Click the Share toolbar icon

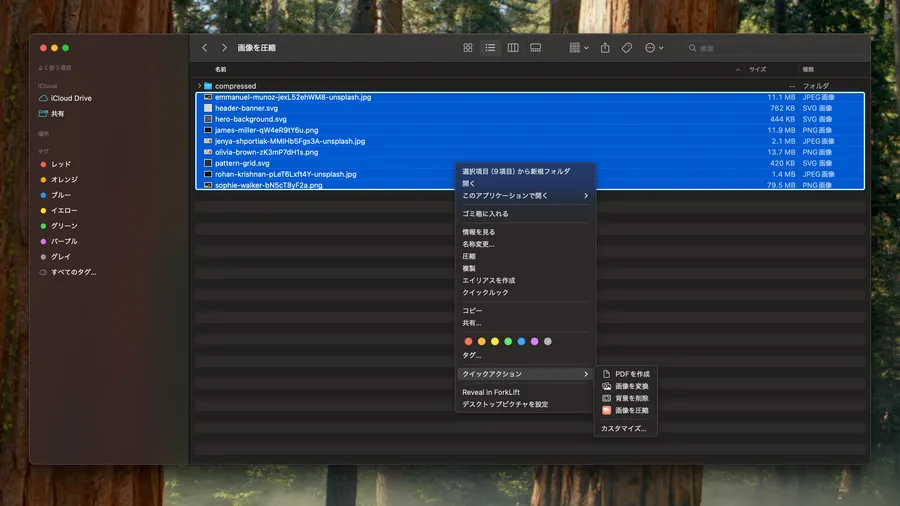click(605, 48)
